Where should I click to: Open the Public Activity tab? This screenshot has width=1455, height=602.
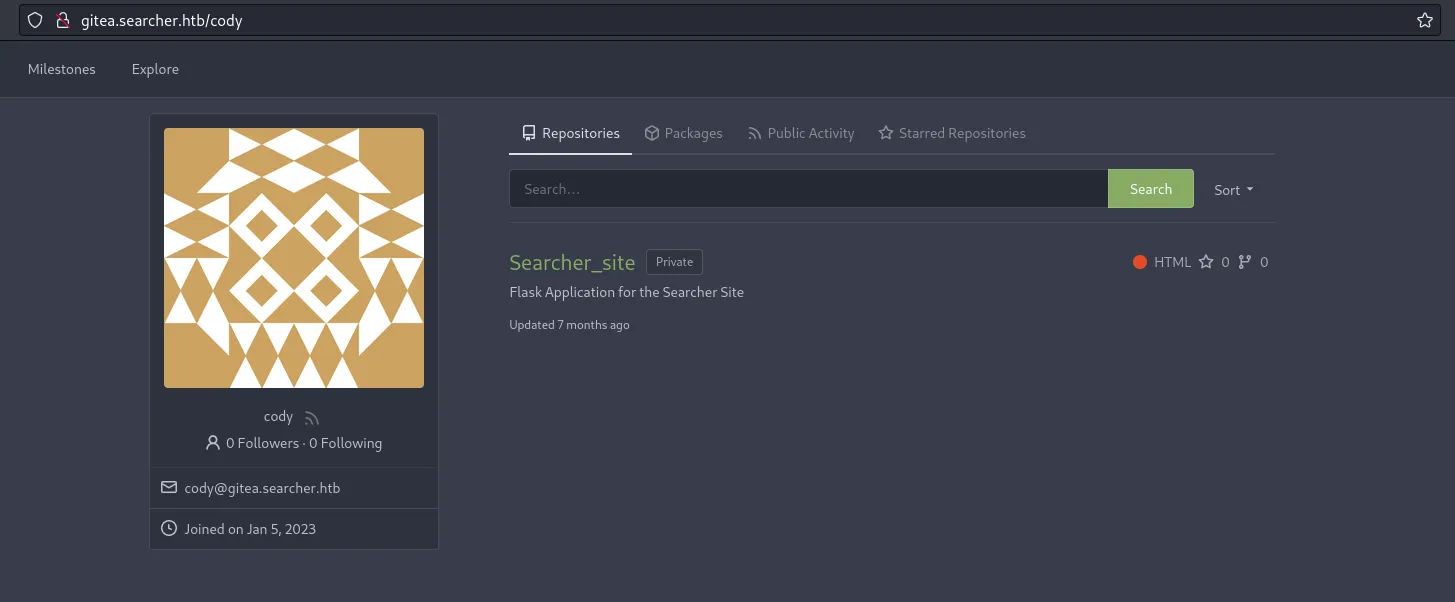click(801, 133)
